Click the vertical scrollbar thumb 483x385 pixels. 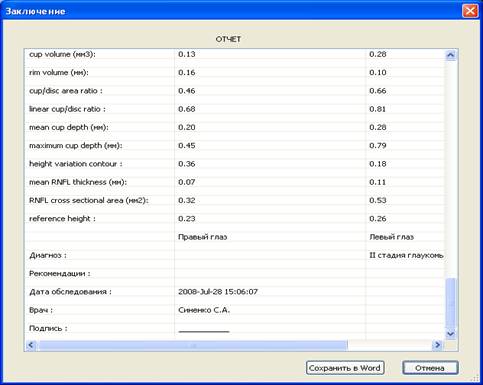coord(450,303)
